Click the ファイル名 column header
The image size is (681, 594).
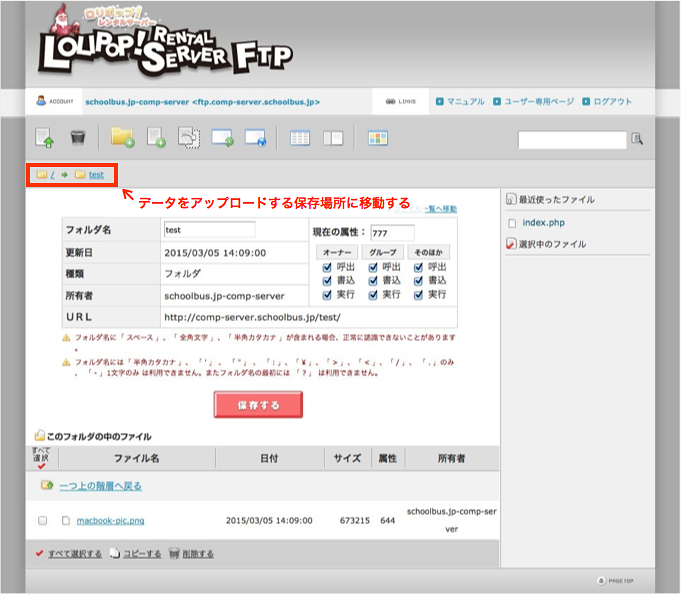(x=136, y=458)
